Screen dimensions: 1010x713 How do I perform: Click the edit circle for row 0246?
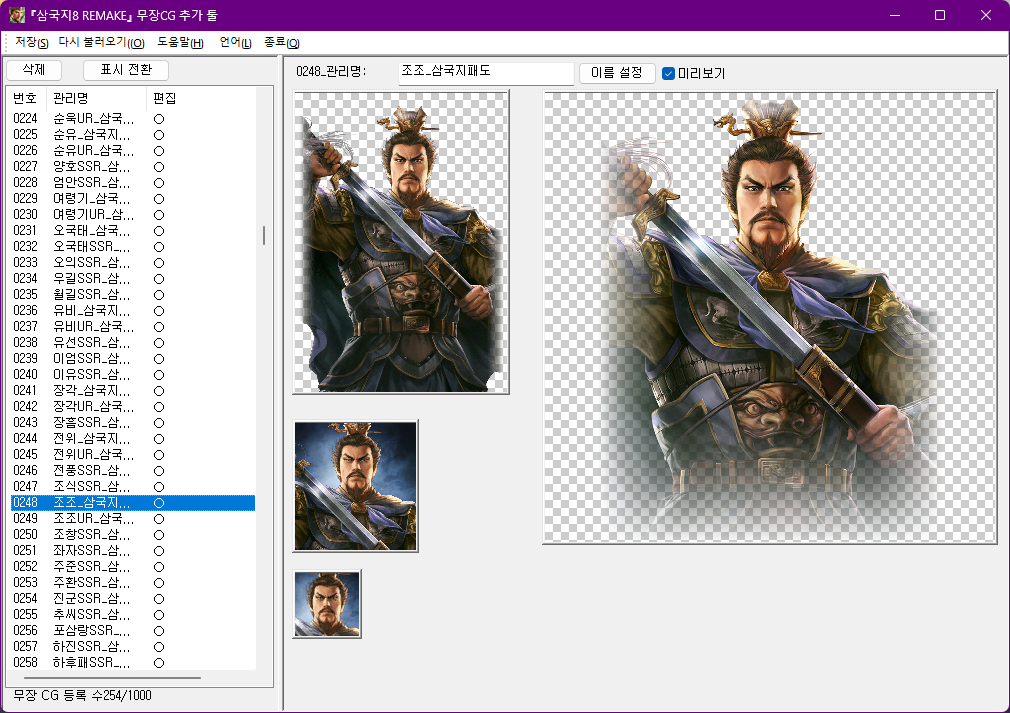pos(159,471)
